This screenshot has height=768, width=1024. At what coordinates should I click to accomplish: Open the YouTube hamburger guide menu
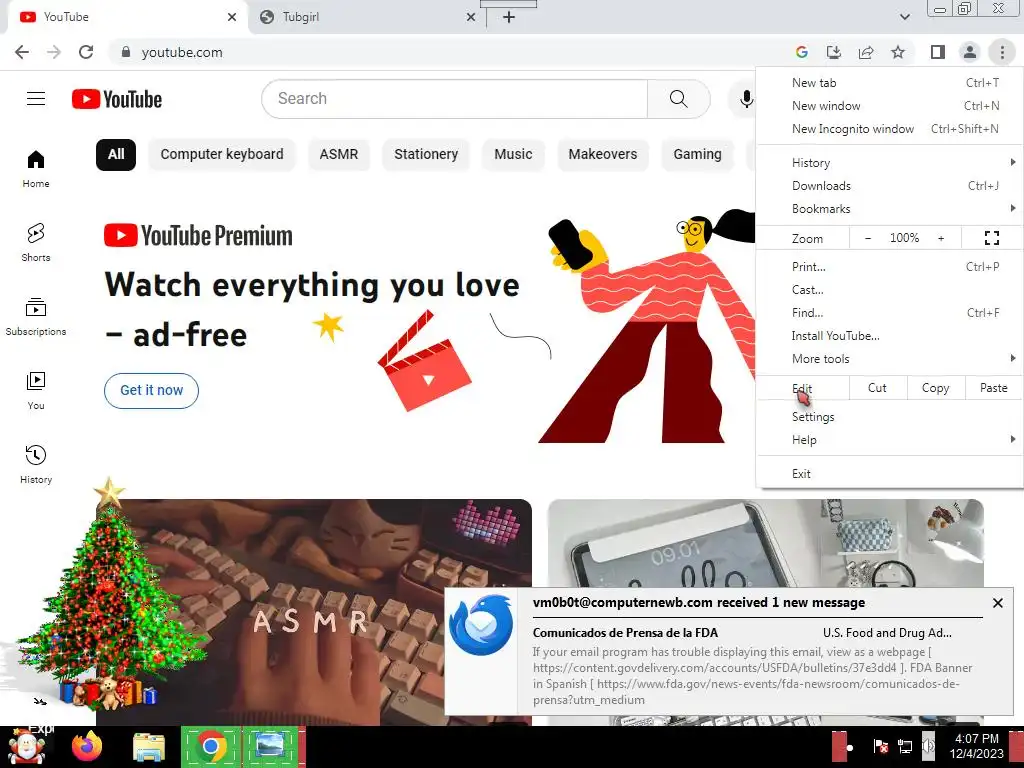tap(36, 99)
